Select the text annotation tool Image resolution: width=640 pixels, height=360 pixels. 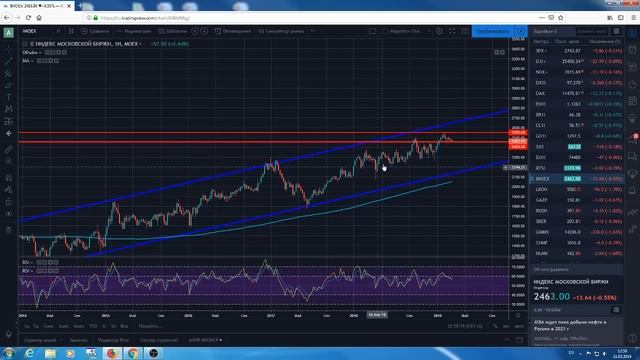[9, 97]
